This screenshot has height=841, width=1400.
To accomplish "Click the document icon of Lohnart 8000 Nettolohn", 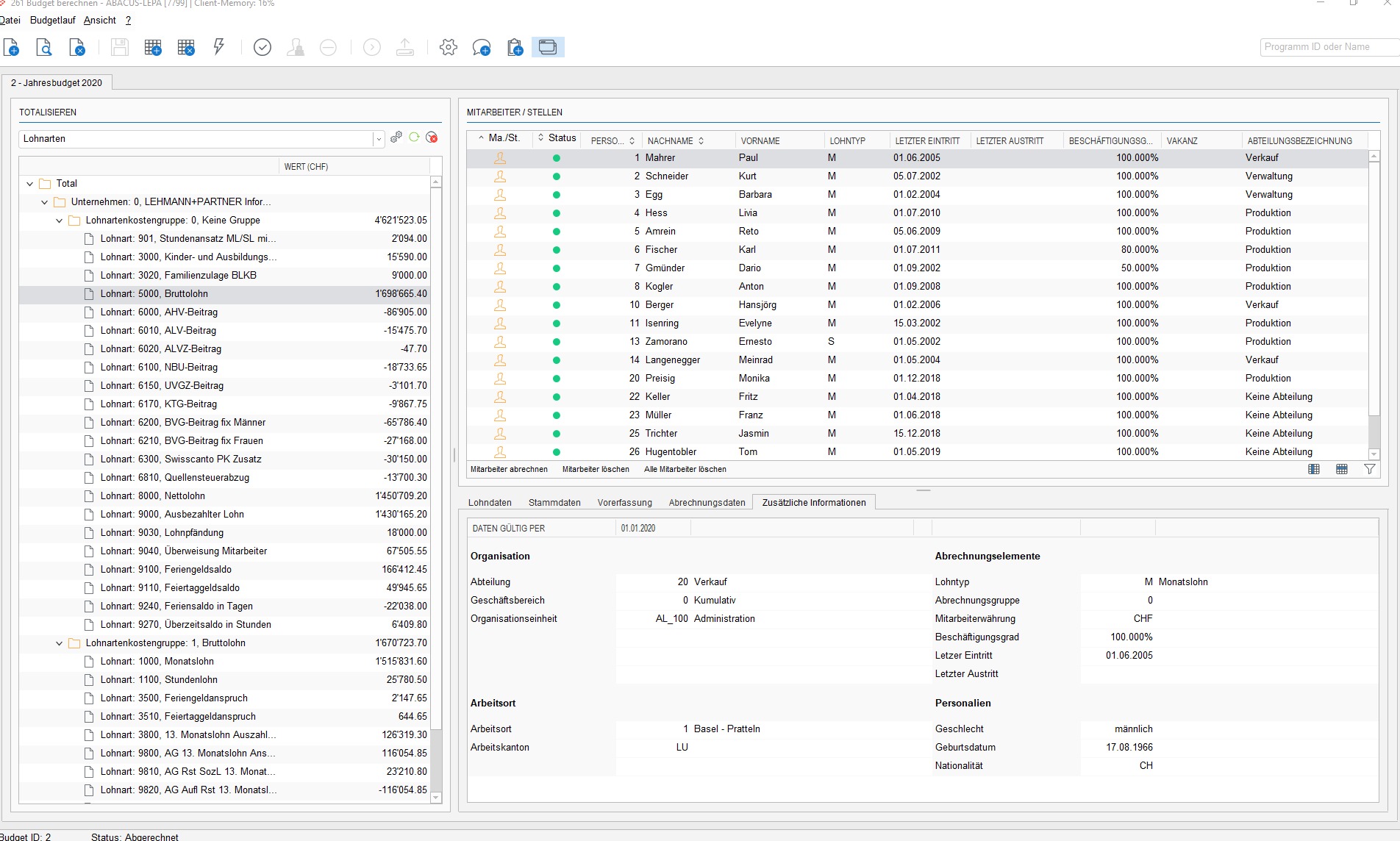I will [89, 496].
